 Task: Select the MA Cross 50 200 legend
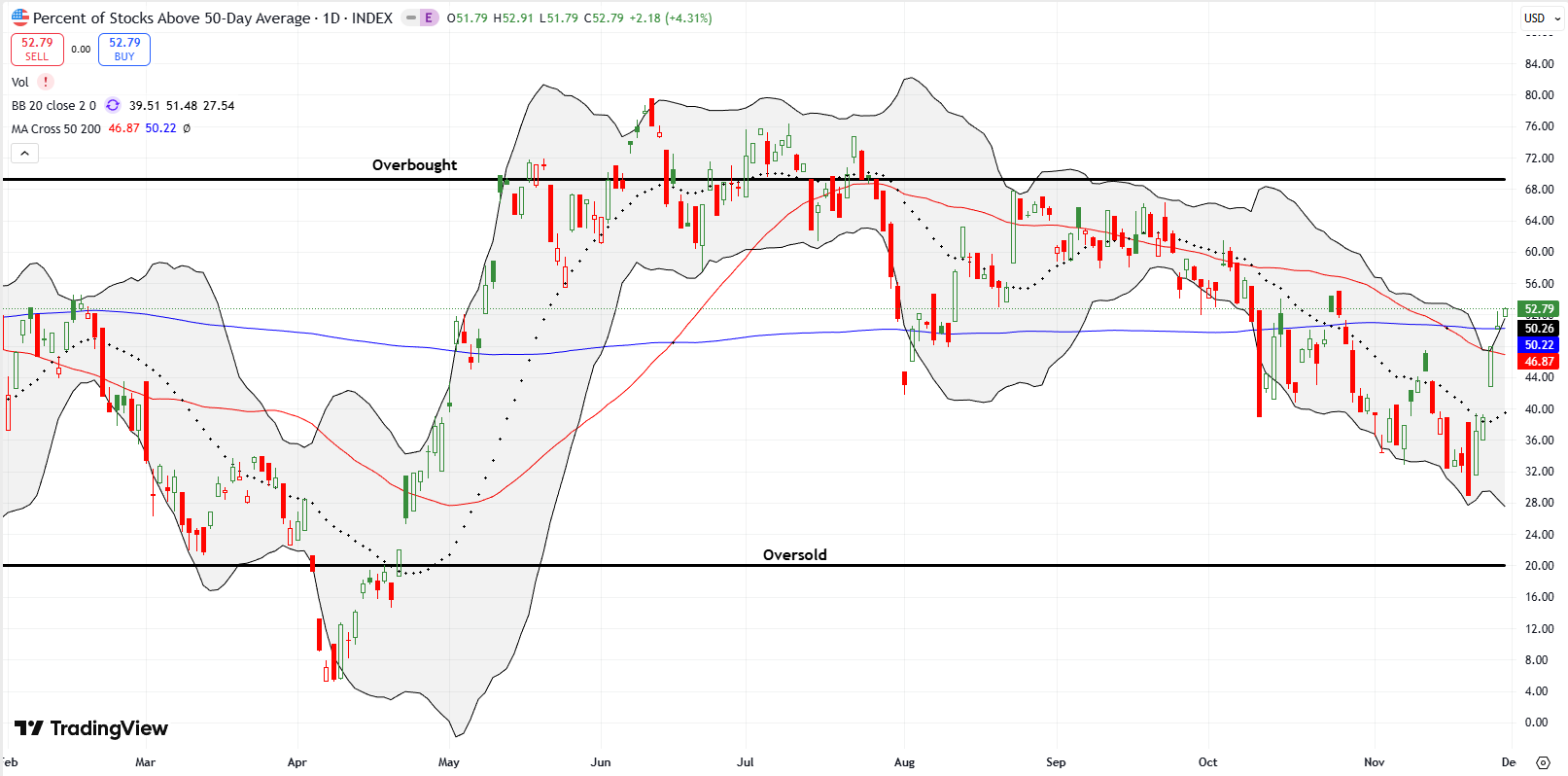[x=56, y=129]
